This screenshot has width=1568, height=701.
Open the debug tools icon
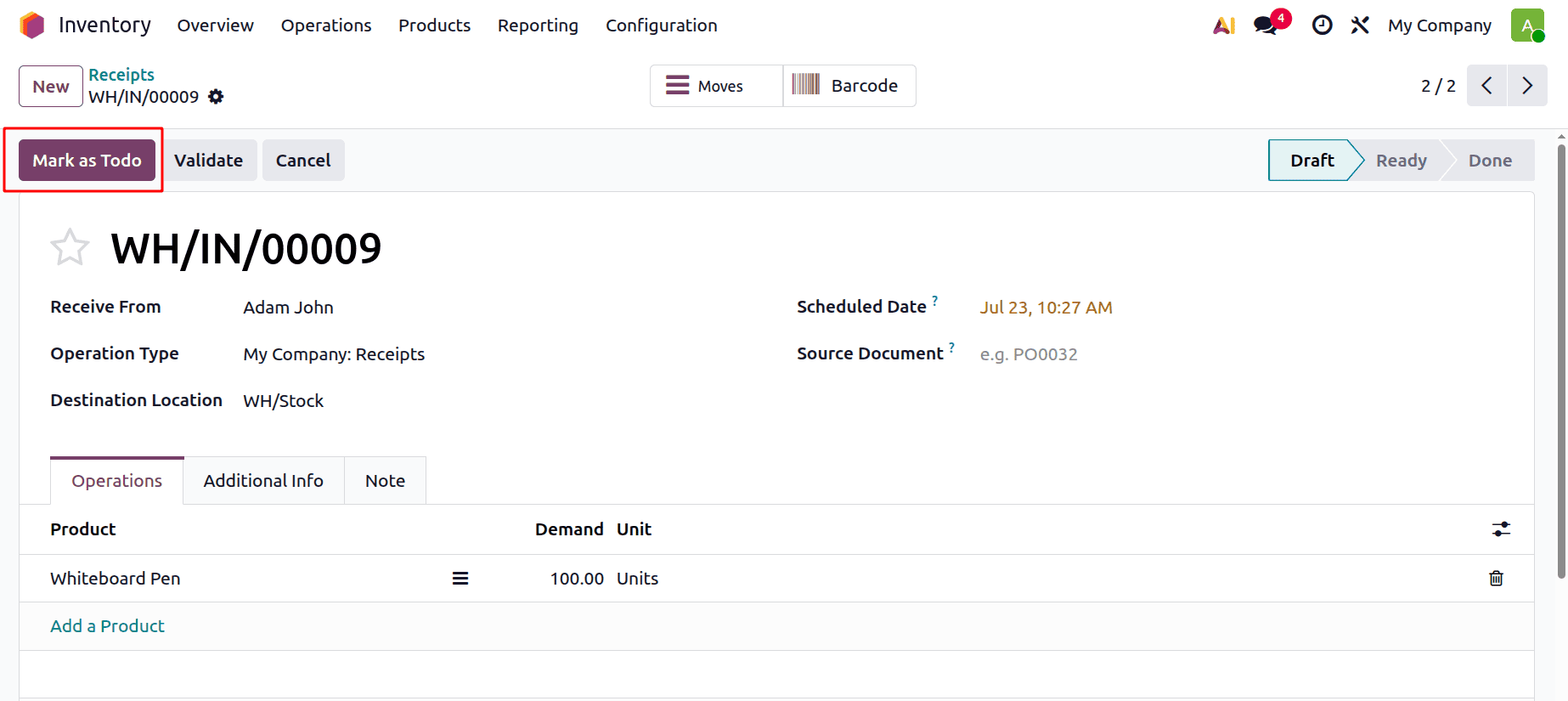(x=1360, y=25)
